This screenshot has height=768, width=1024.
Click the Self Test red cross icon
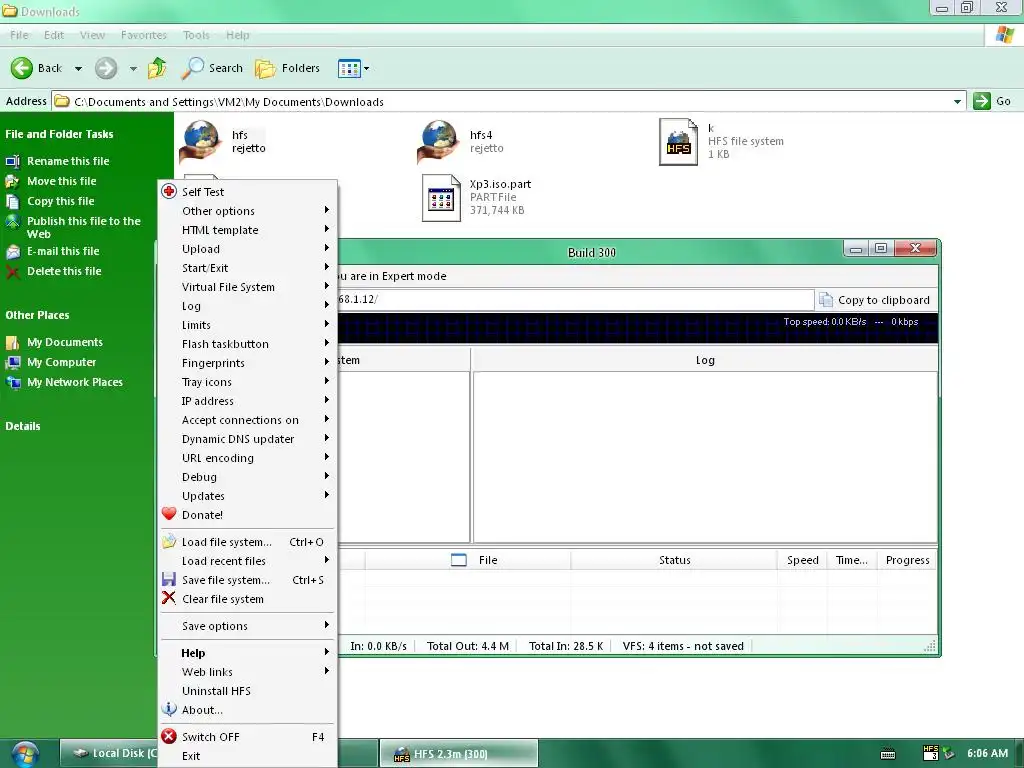(x=169, y=191)
